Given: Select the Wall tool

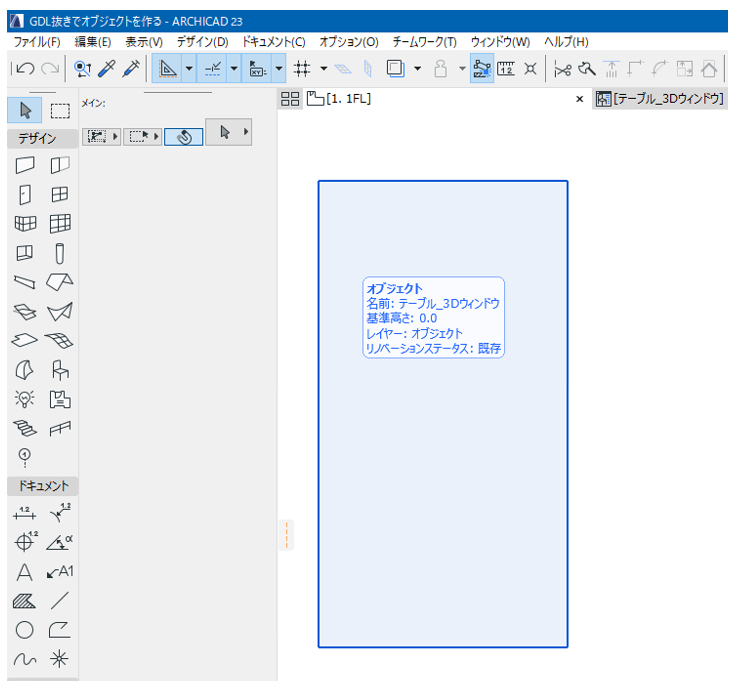Looking at the screenshot, I should 25,165.
